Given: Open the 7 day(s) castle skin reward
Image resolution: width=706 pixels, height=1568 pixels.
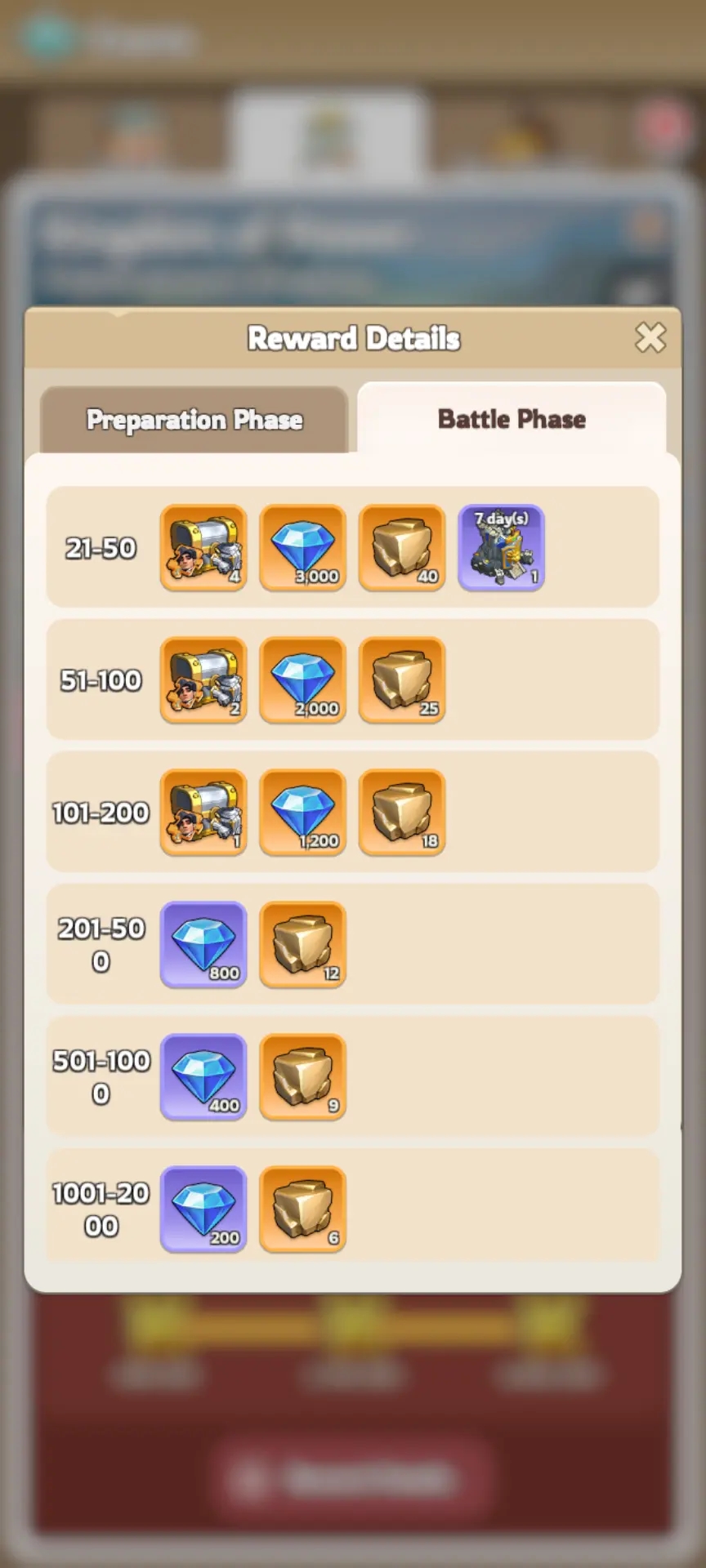Looking at the screenshot, I should tap(501, 547).
